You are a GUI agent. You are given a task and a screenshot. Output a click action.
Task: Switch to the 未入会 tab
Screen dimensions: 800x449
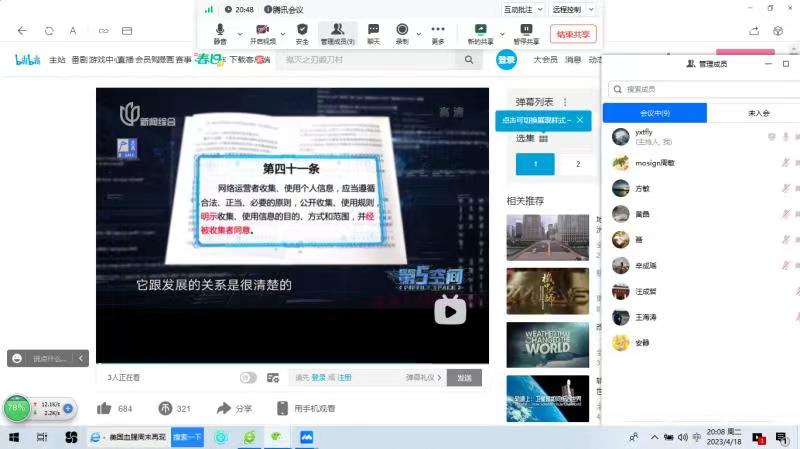pyautogui.click(x=758, y=113)
